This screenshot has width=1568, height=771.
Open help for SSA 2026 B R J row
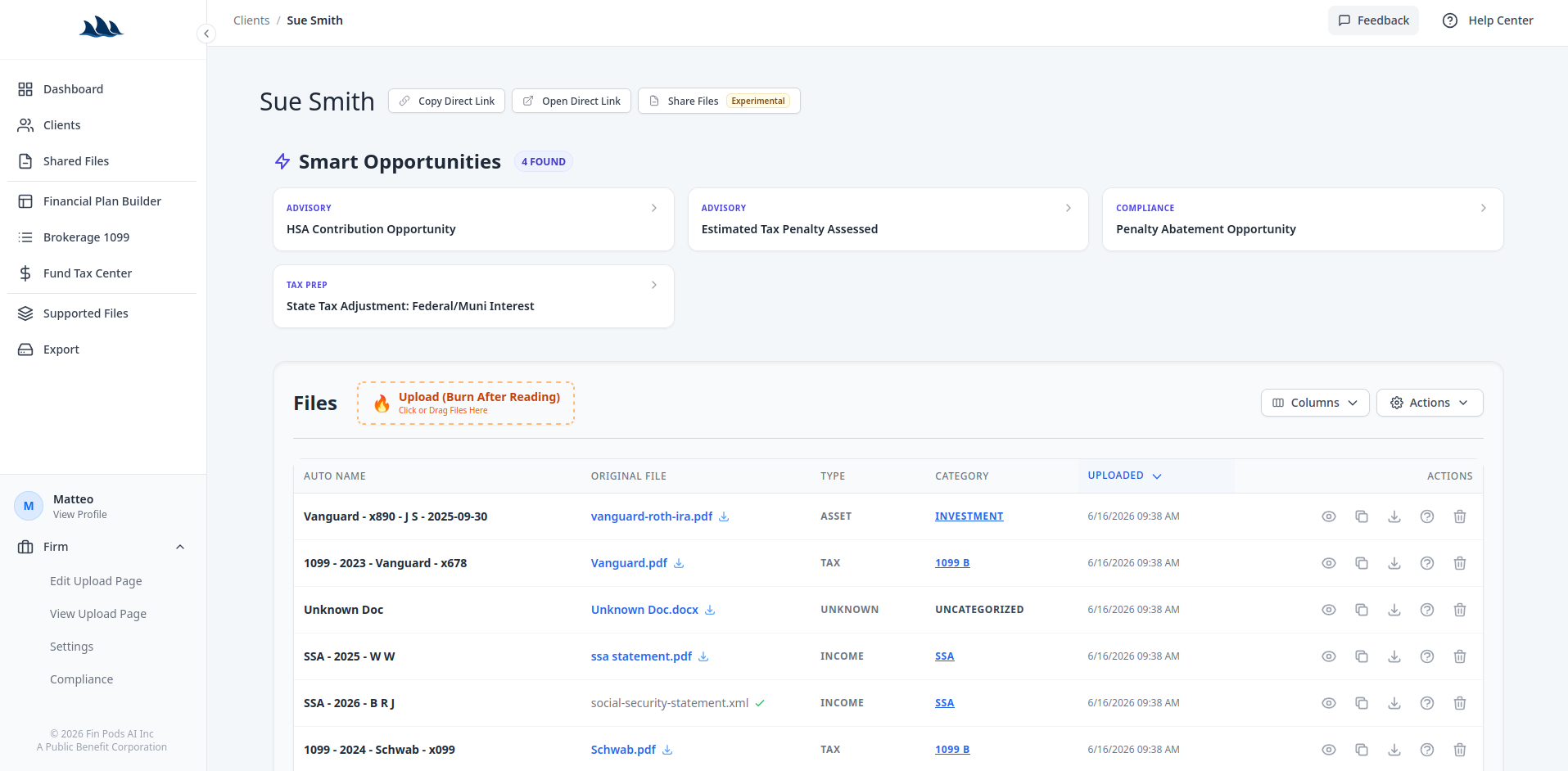pos(1427,703)
